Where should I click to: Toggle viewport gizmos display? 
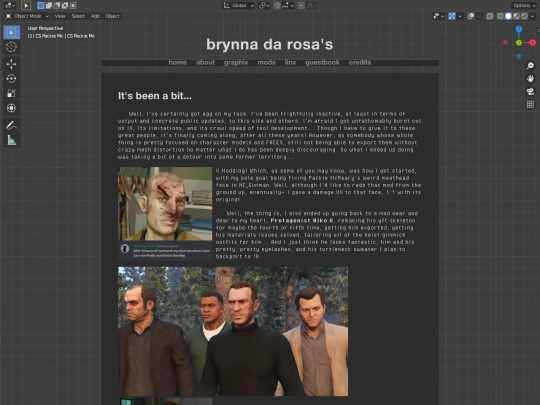[451, 16]
